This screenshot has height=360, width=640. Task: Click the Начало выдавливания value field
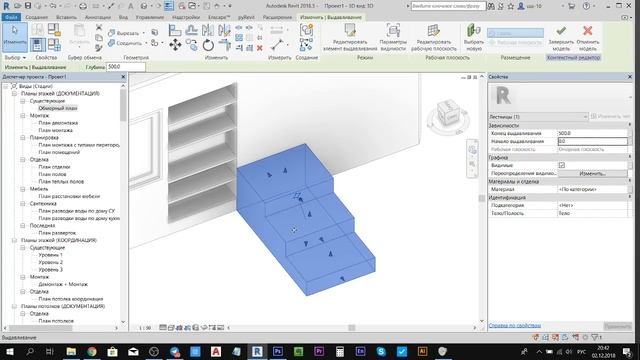(x=592, y=141)
